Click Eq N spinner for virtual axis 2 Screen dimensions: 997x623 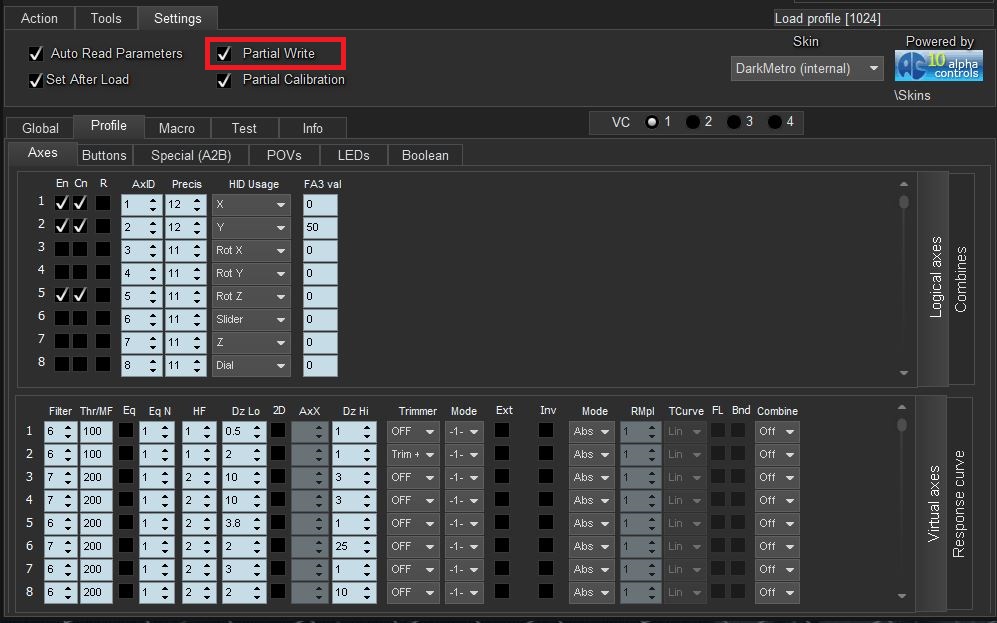[157, 455]
